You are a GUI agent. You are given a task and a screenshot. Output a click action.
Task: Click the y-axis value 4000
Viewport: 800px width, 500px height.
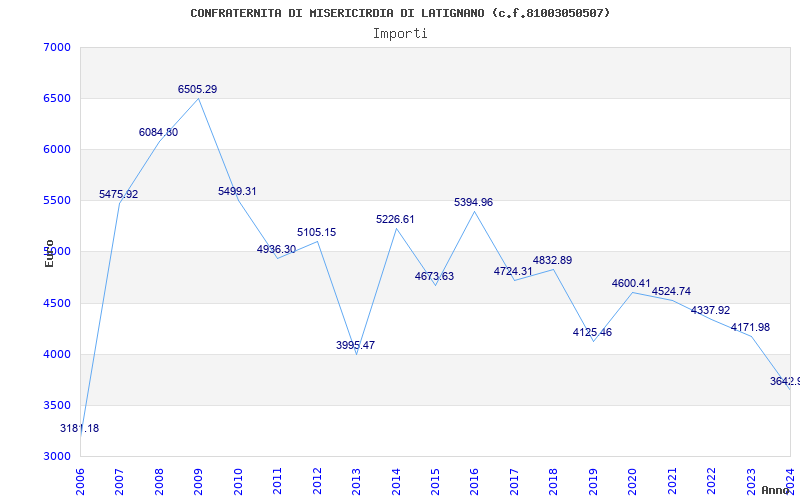click(x=57, y=355)
